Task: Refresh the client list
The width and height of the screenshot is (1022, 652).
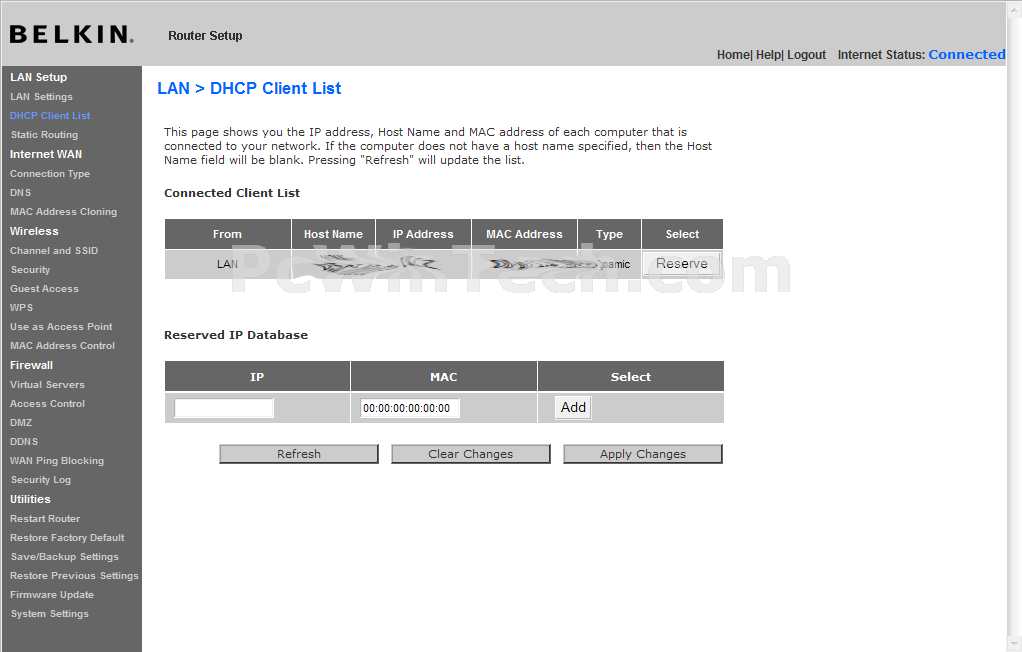Action: pos(299,454)
